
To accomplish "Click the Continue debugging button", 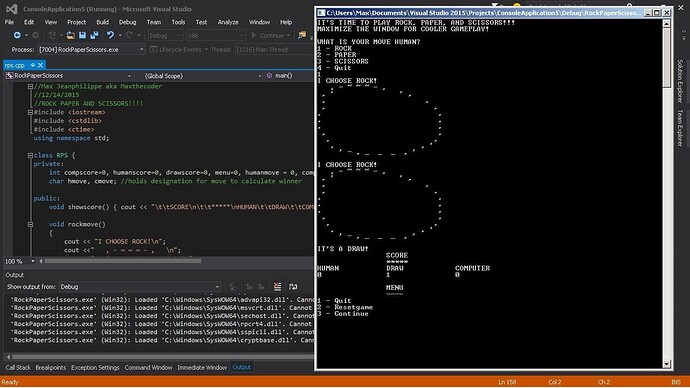I will tap(268, 35).
